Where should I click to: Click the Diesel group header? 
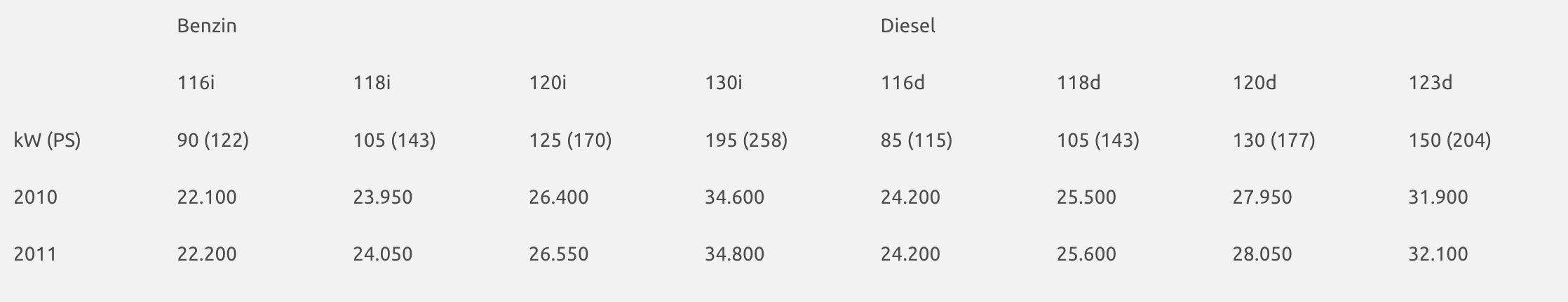907,26
